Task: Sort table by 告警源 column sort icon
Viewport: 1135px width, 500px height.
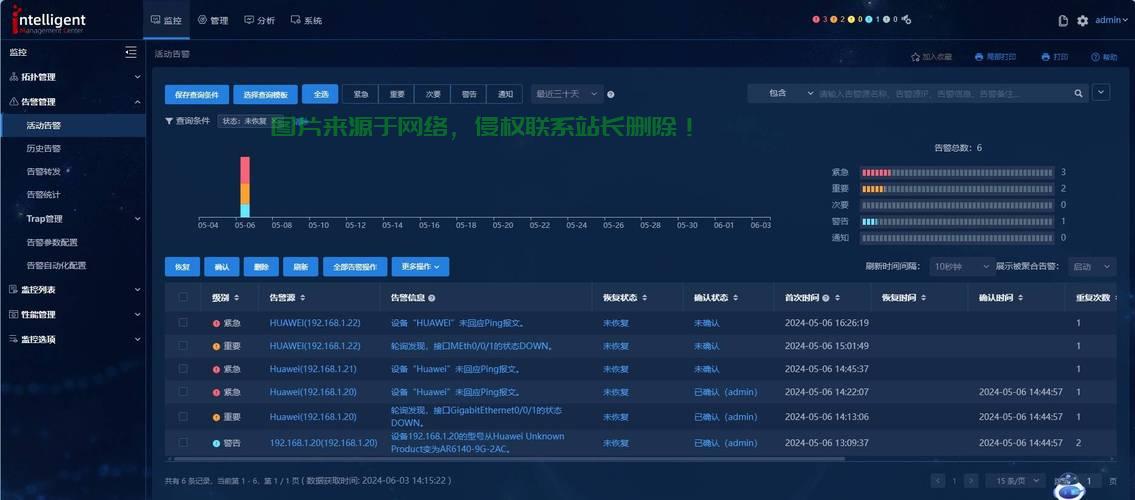Action: 302,298
